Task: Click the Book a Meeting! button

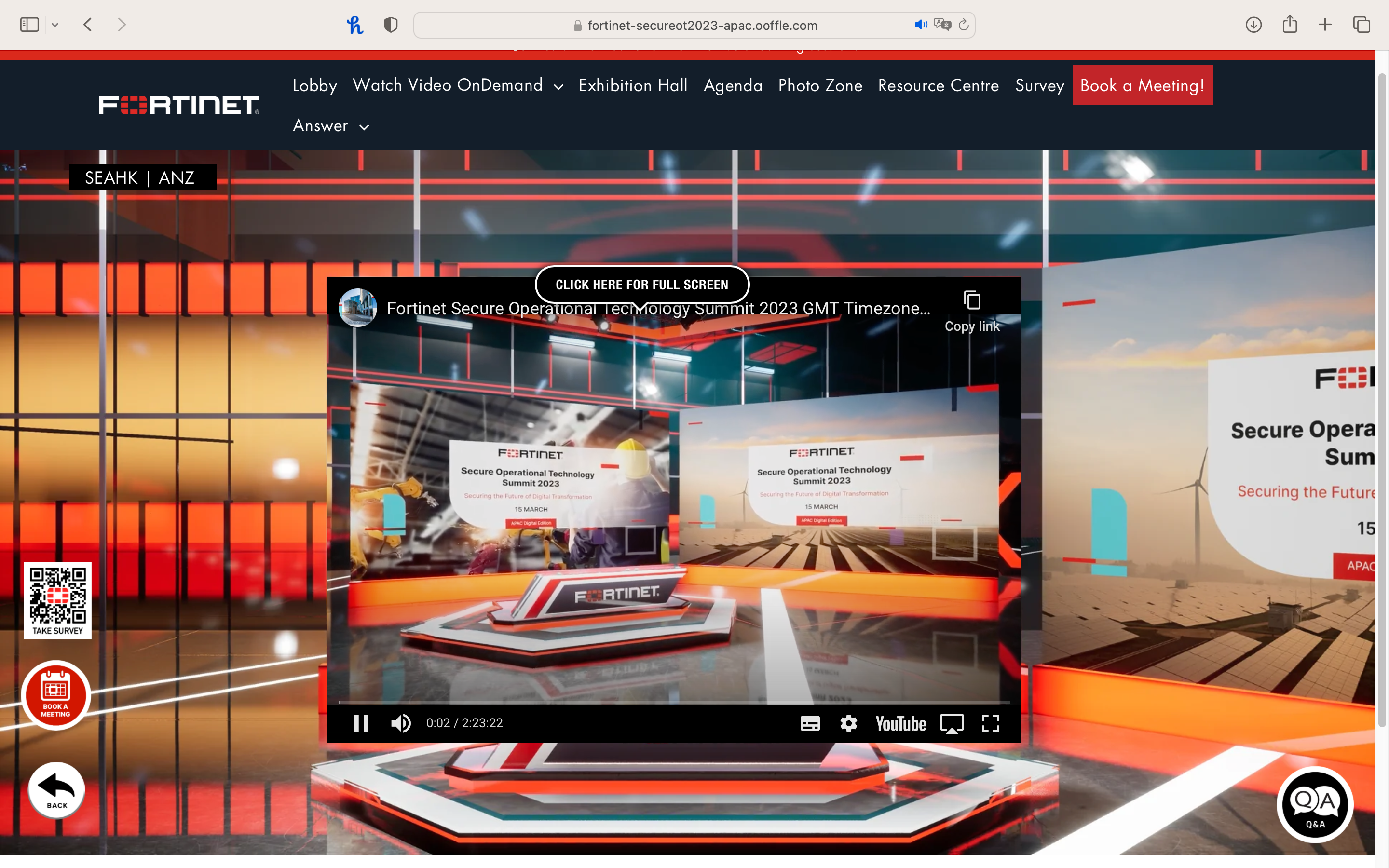Action: click(1143, 85)
